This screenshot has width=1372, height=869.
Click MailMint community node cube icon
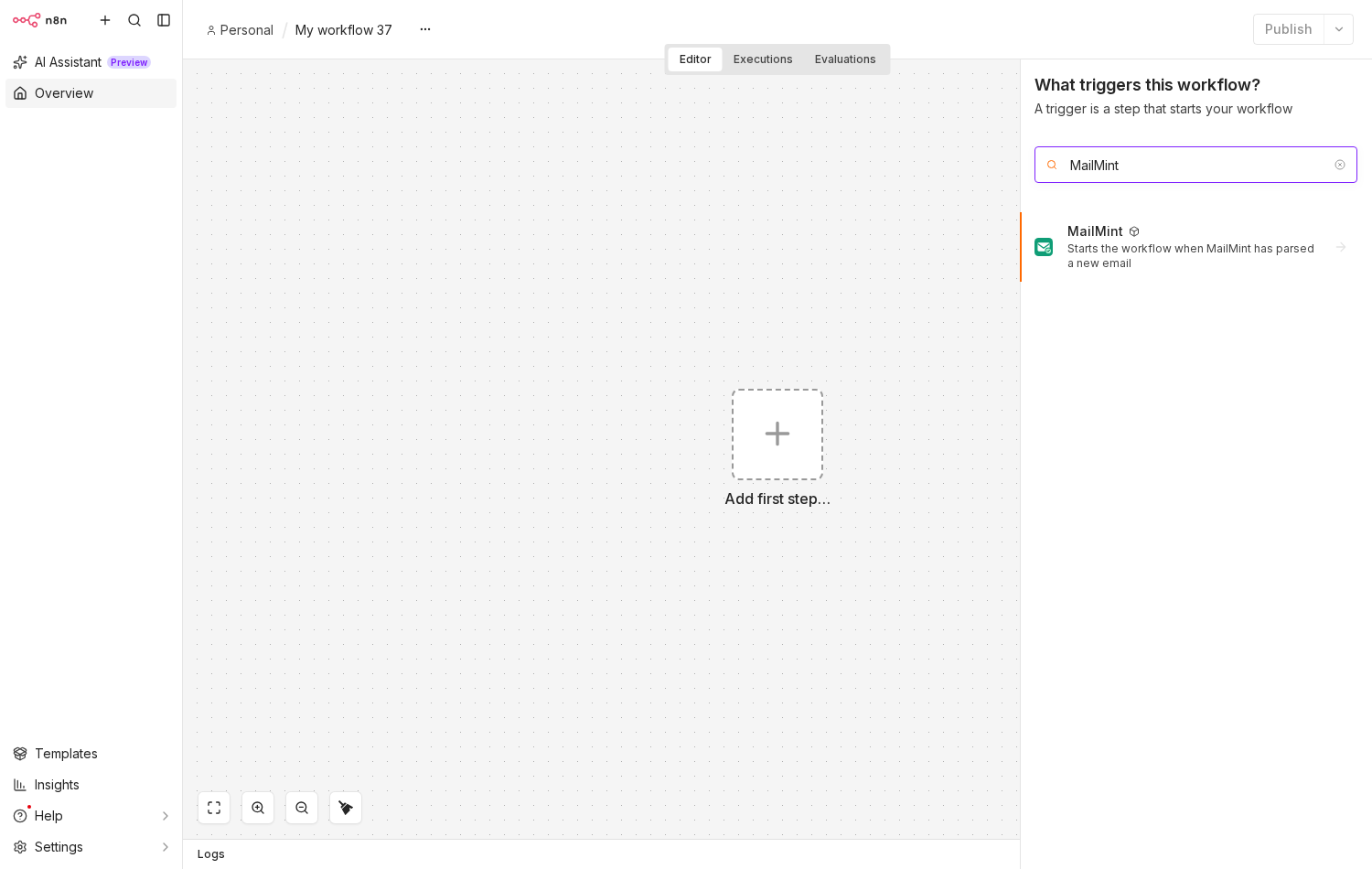tap(1134, 231)
